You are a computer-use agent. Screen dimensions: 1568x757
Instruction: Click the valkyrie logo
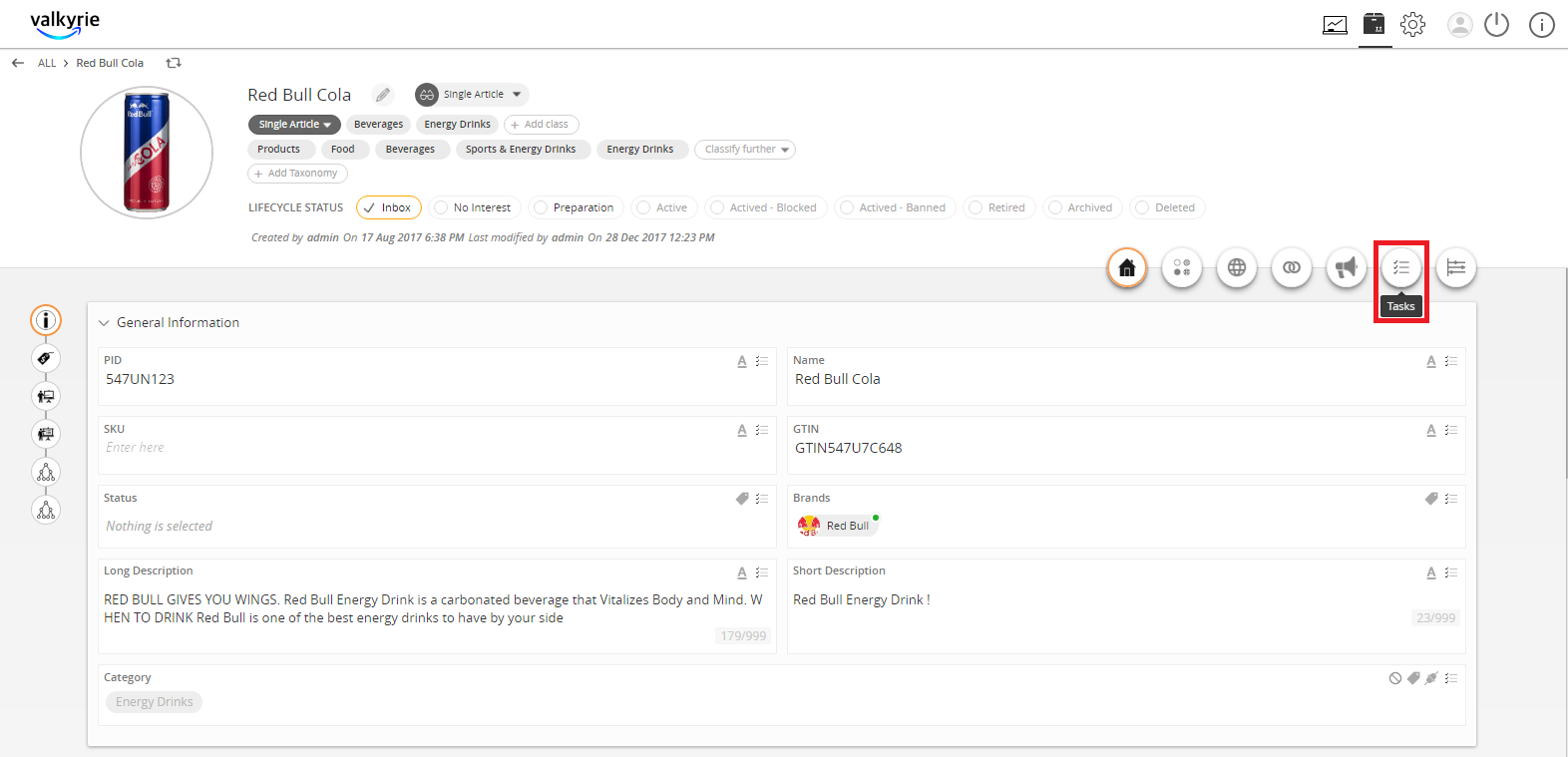pos(65,24)
